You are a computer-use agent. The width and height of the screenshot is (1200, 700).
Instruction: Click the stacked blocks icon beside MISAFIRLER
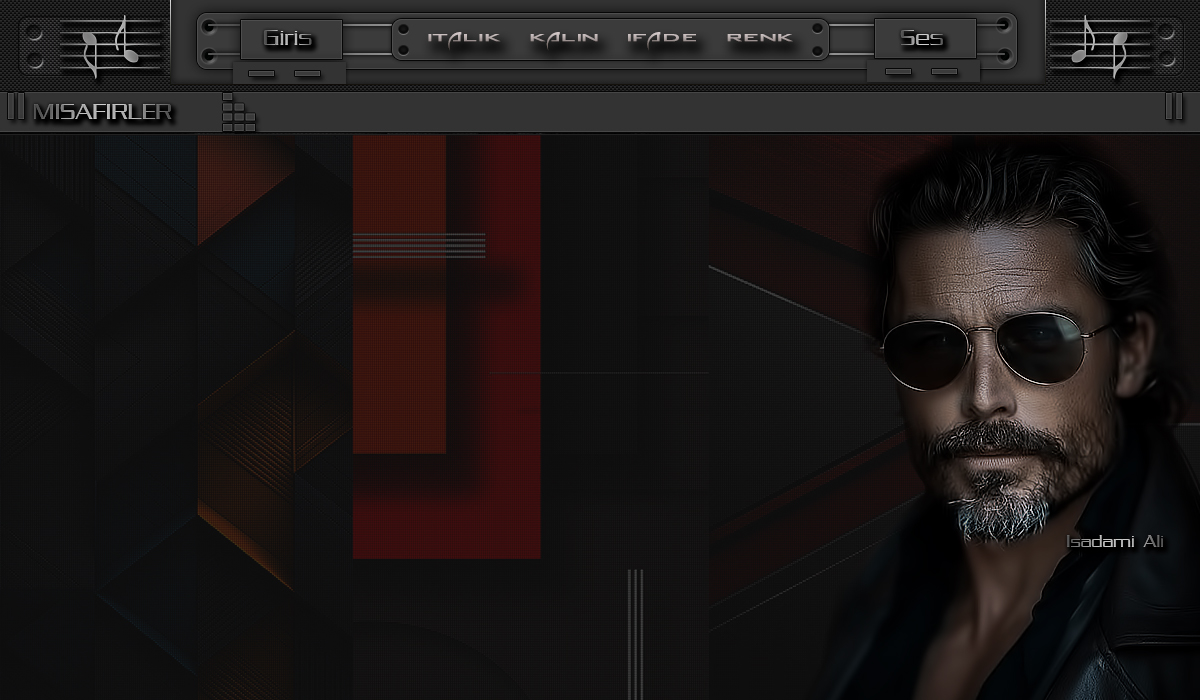coord(238,112)
